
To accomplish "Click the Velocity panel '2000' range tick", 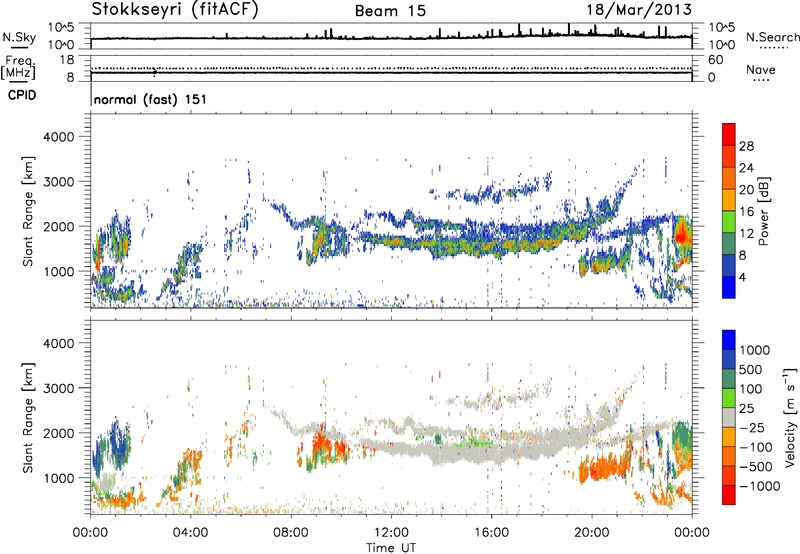I will point(58,433).
